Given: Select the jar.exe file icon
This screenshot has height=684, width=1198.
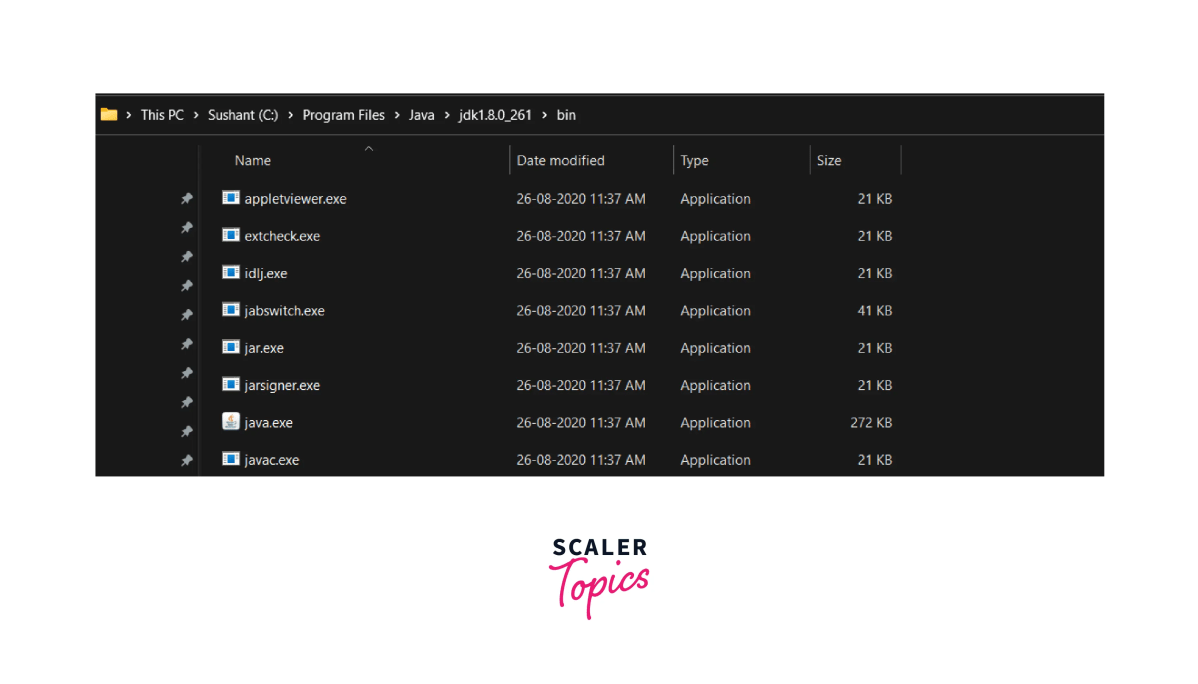Looking at the screenshot, I should coord(231,347).
